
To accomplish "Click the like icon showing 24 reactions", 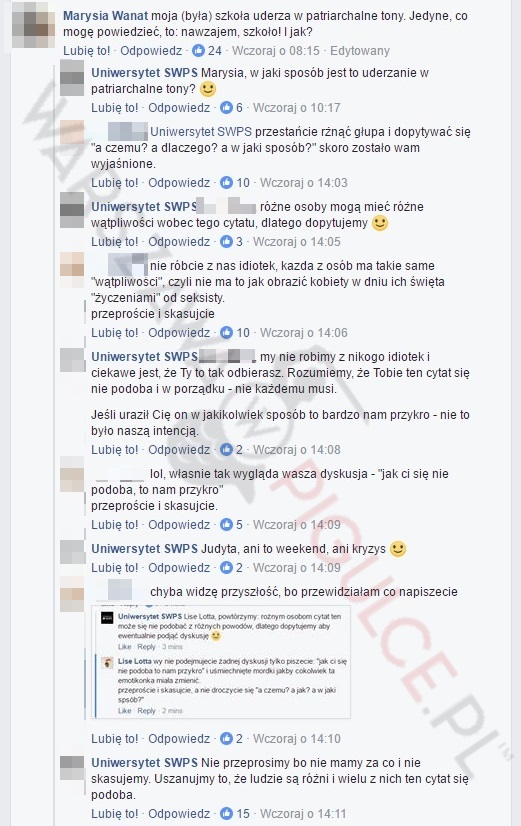I will tap(199, 51).
